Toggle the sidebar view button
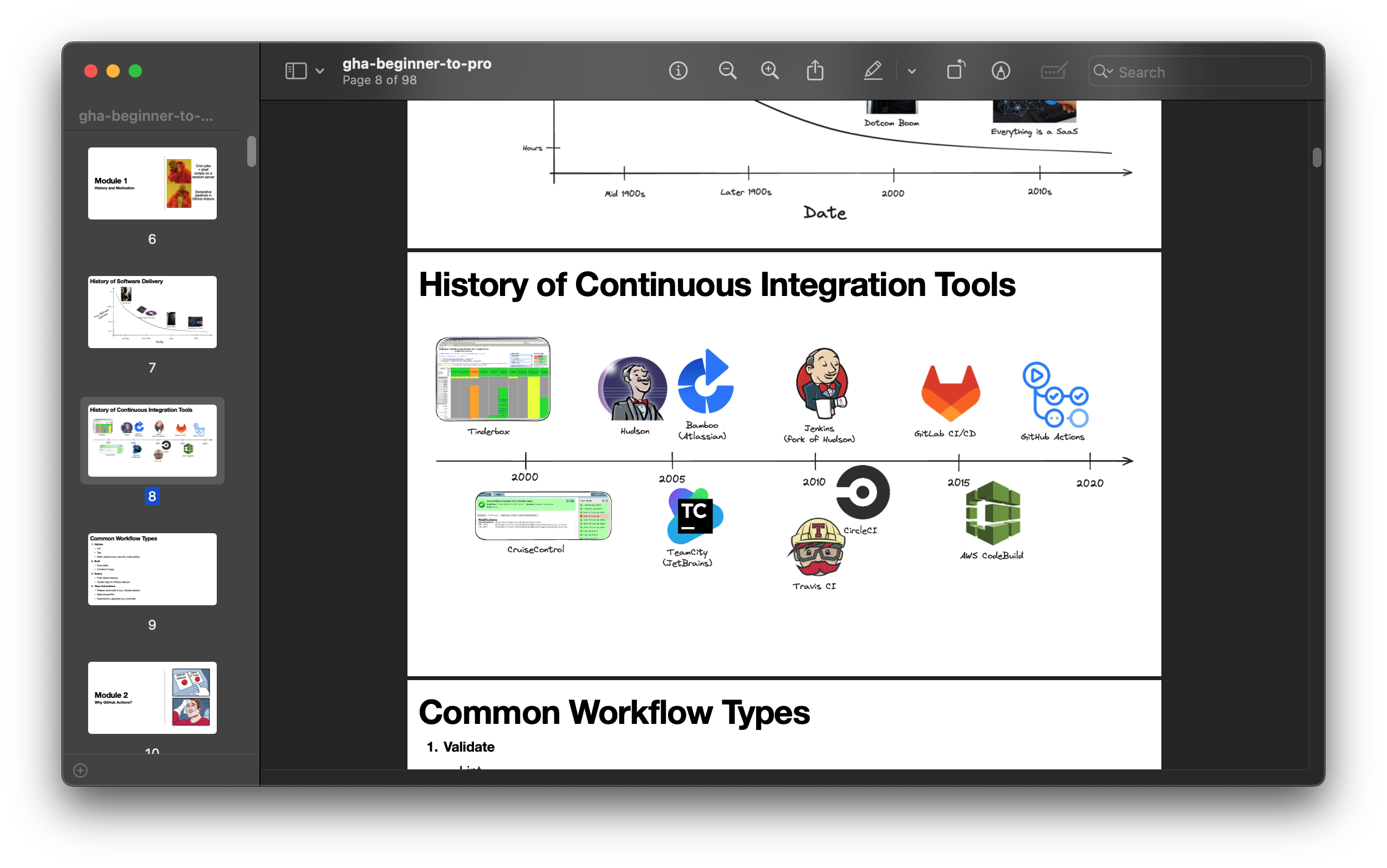Screen dimensions: 1387x868 point(296,71)
